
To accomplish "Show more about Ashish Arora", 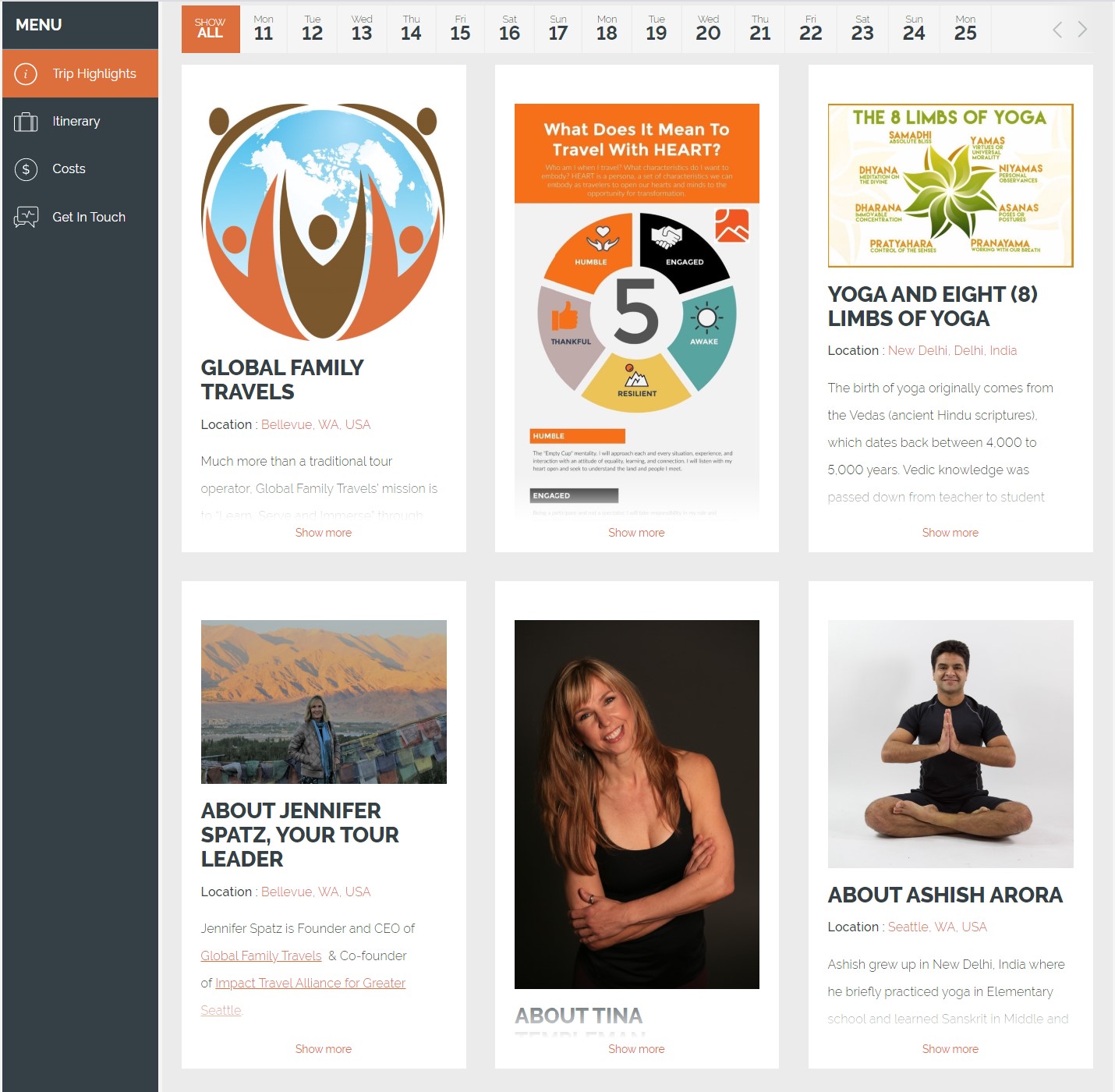I will click(x=950, y=1049).
